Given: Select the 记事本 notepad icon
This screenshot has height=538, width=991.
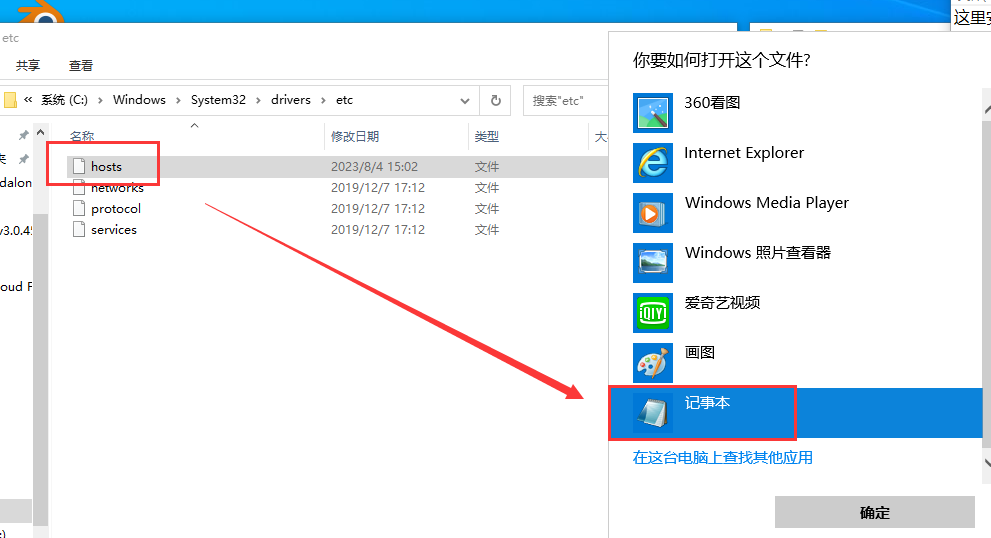Looking at the screenshot, I should (x=653, y=412).
